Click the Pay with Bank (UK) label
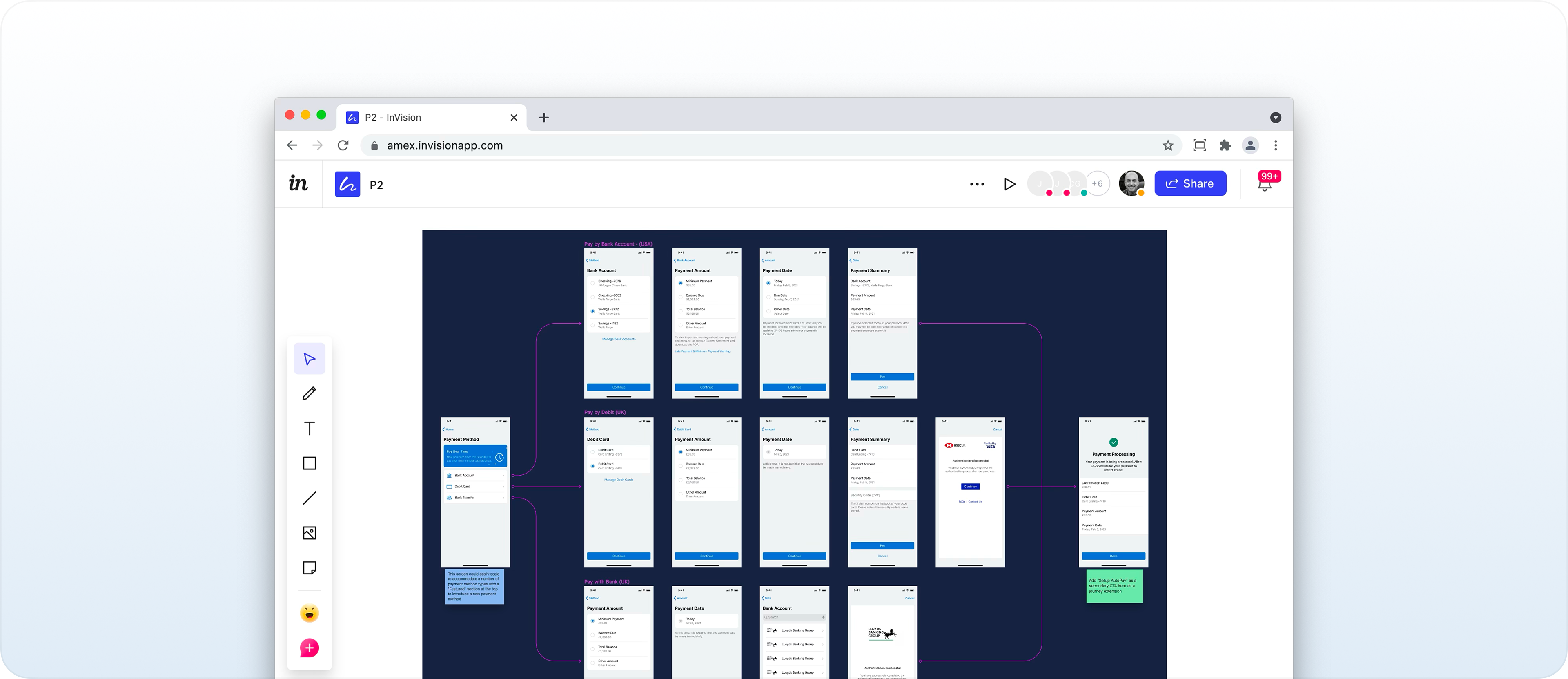Image resolution: width=1568 pixels, height=679 pixels. [607, 582]
